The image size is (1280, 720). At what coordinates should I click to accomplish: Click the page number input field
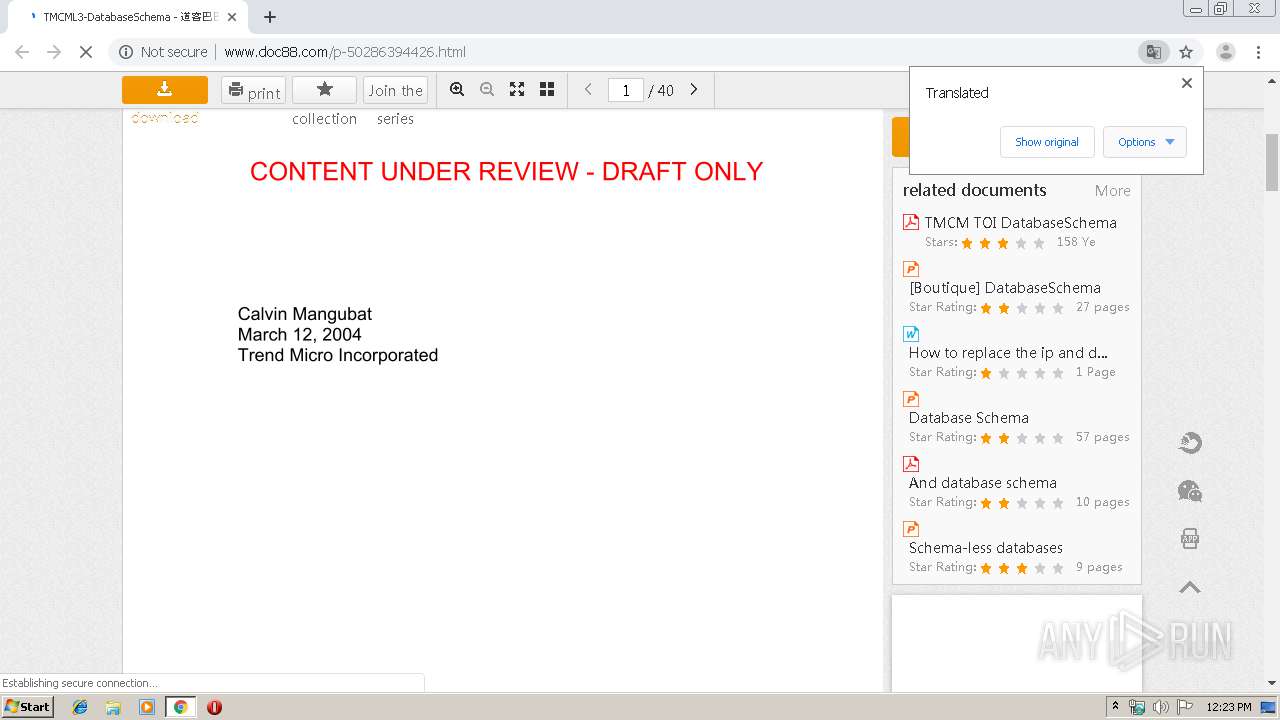pos(626,90)
